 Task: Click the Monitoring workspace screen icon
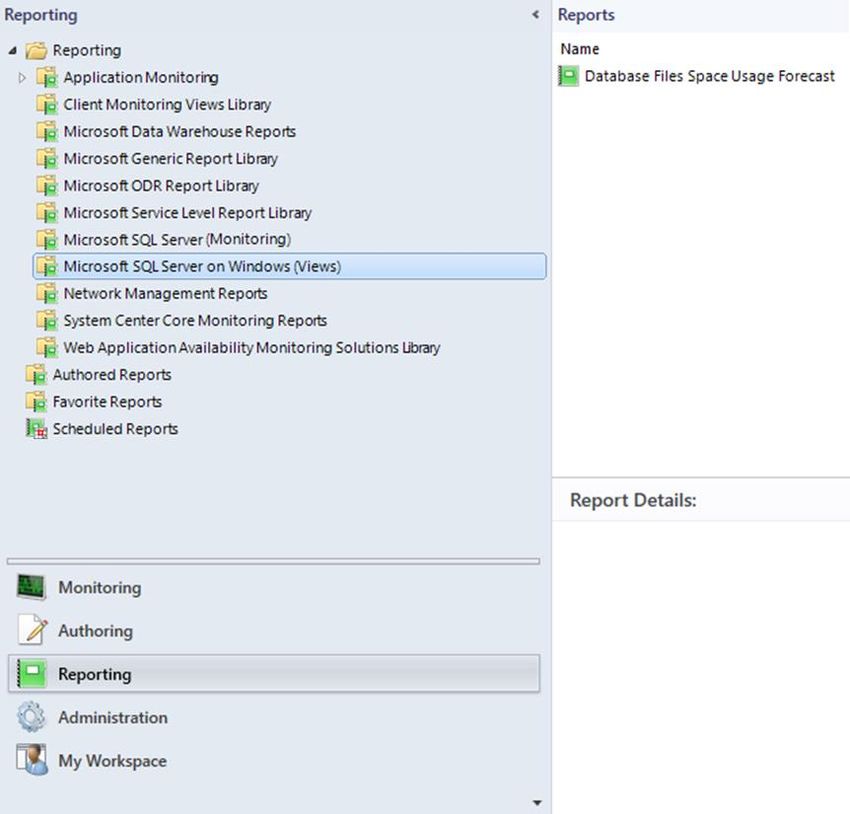point(31,587)
